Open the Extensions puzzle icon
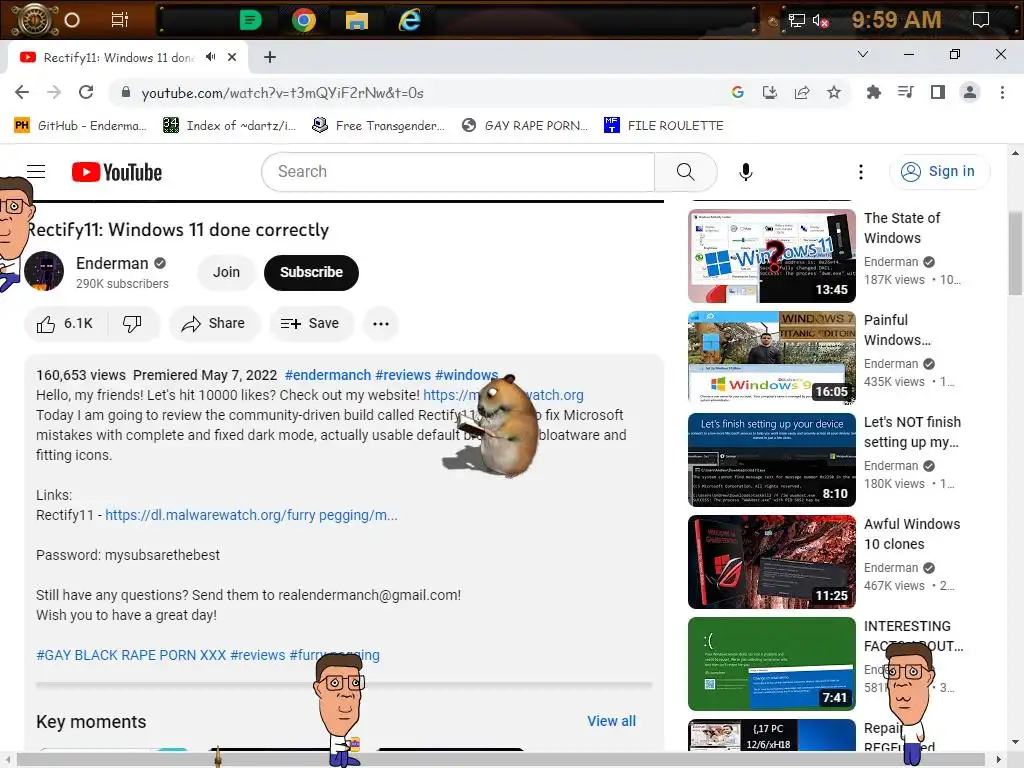 pyautogui.click(x=873, y=92)
